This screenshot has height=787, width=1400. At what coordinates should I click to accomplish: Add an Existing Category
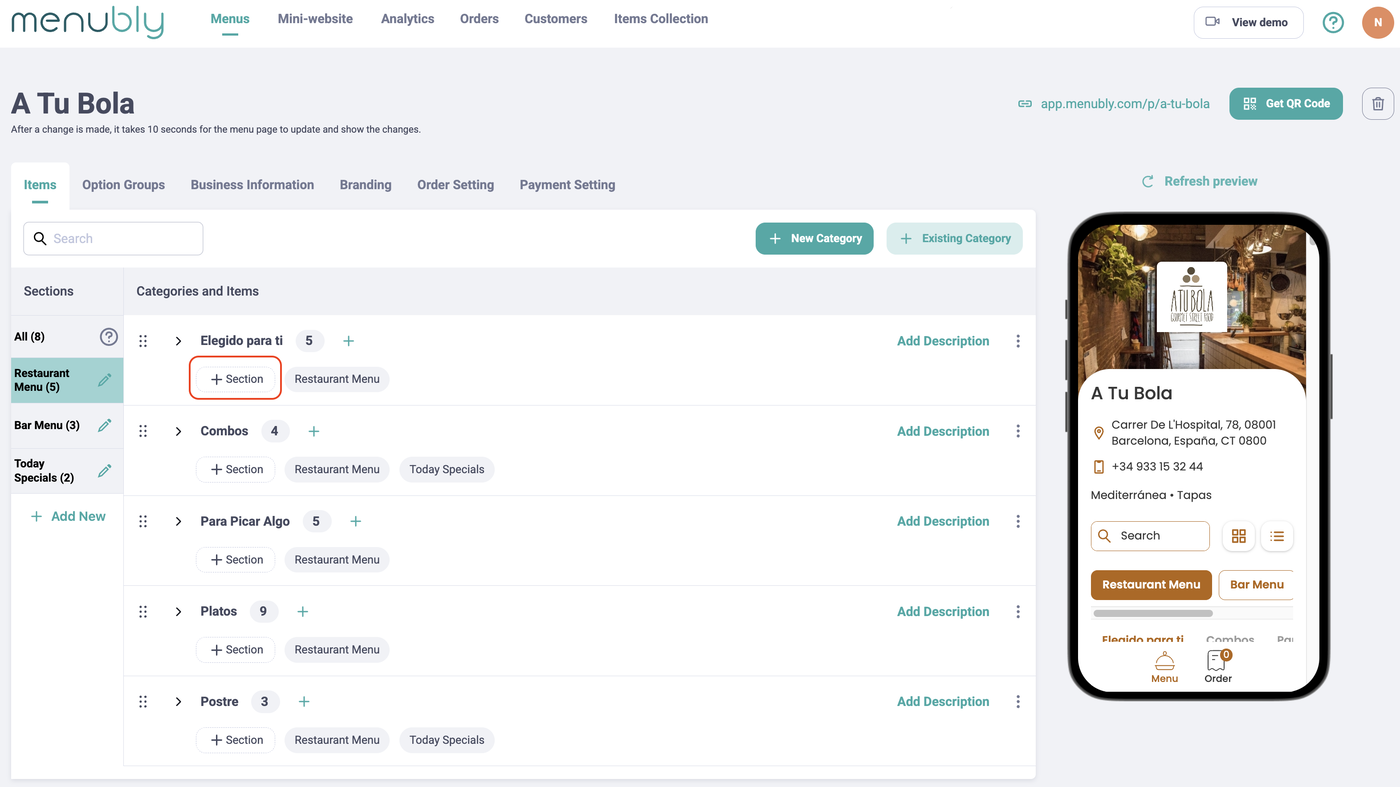click(x=955, y=239)
